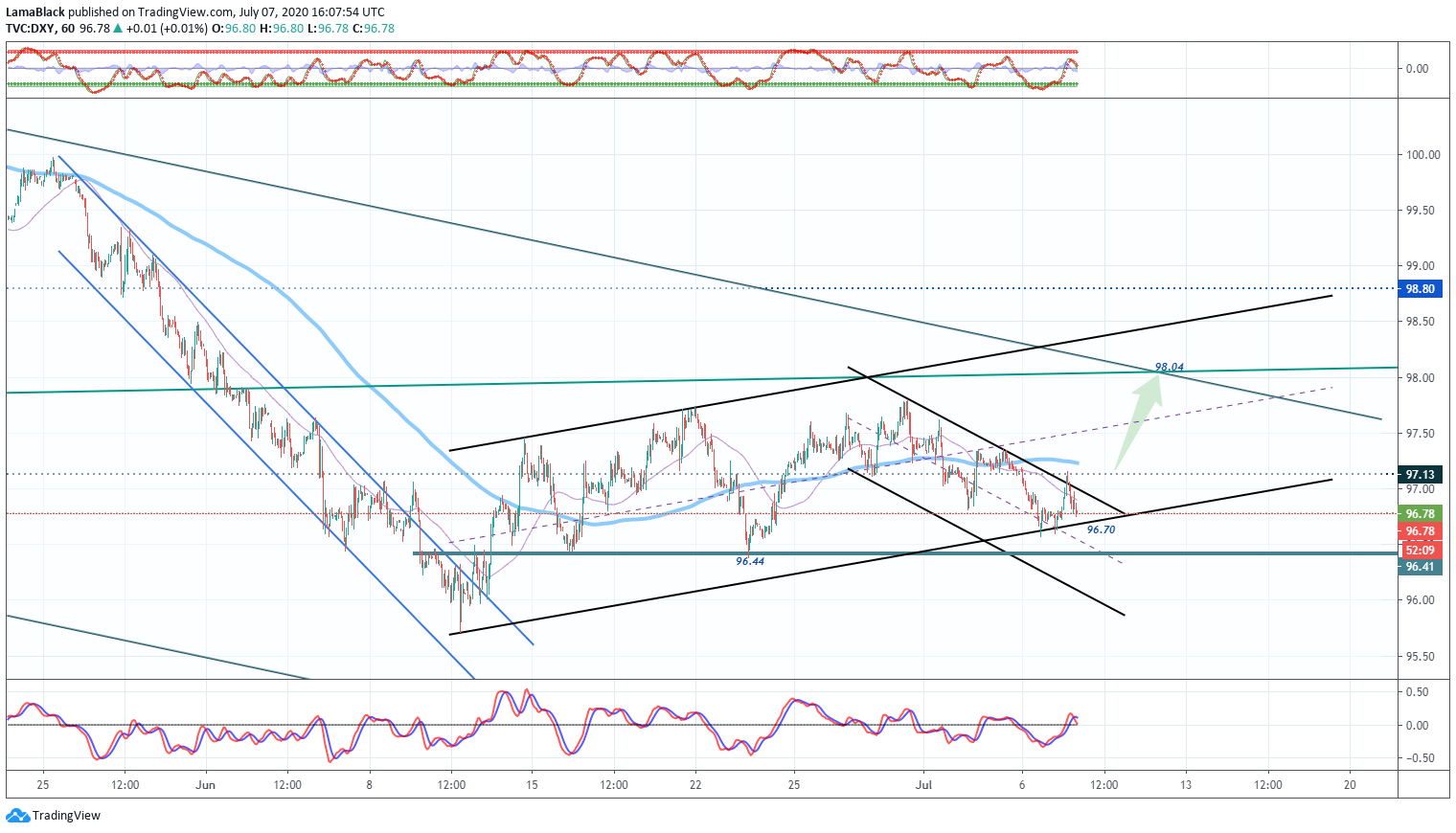
Task: Click the dark 97.13 price label
Action: coord(1420,474)
